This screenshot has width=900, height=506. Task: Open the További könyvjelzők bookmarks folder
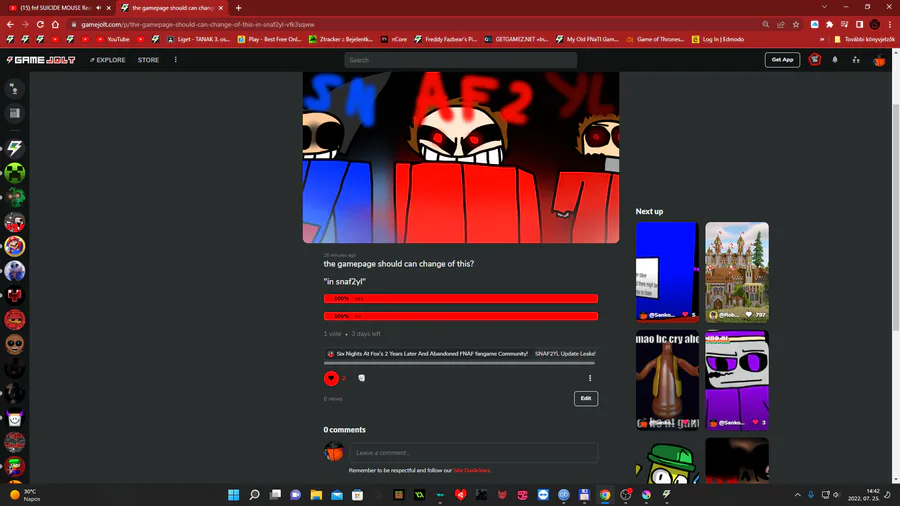(x=864, y=39)
